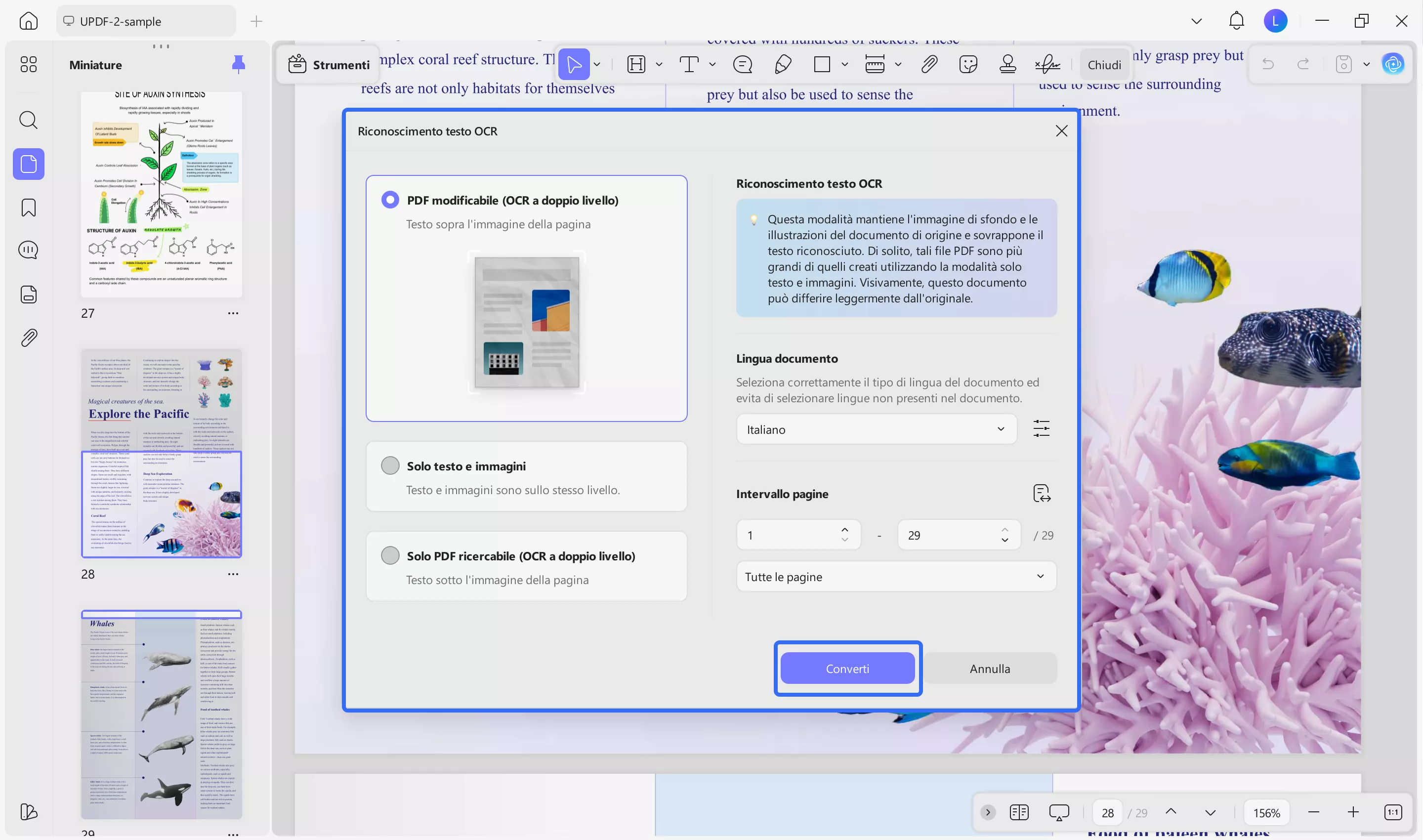The image size is (1423, 840).
Task: Click the attachment paperclip in the toolbar
Action: click(929, 65)
